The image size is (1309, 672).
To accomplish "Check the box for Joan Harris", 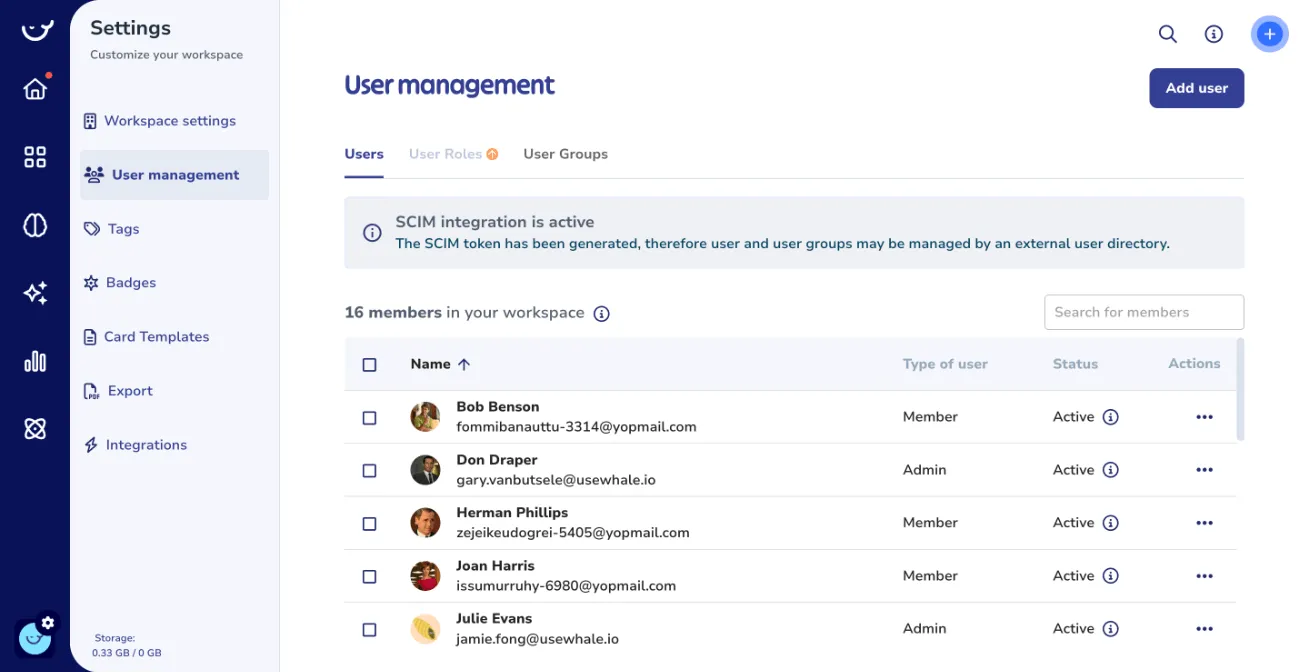I will coord(369,577).
